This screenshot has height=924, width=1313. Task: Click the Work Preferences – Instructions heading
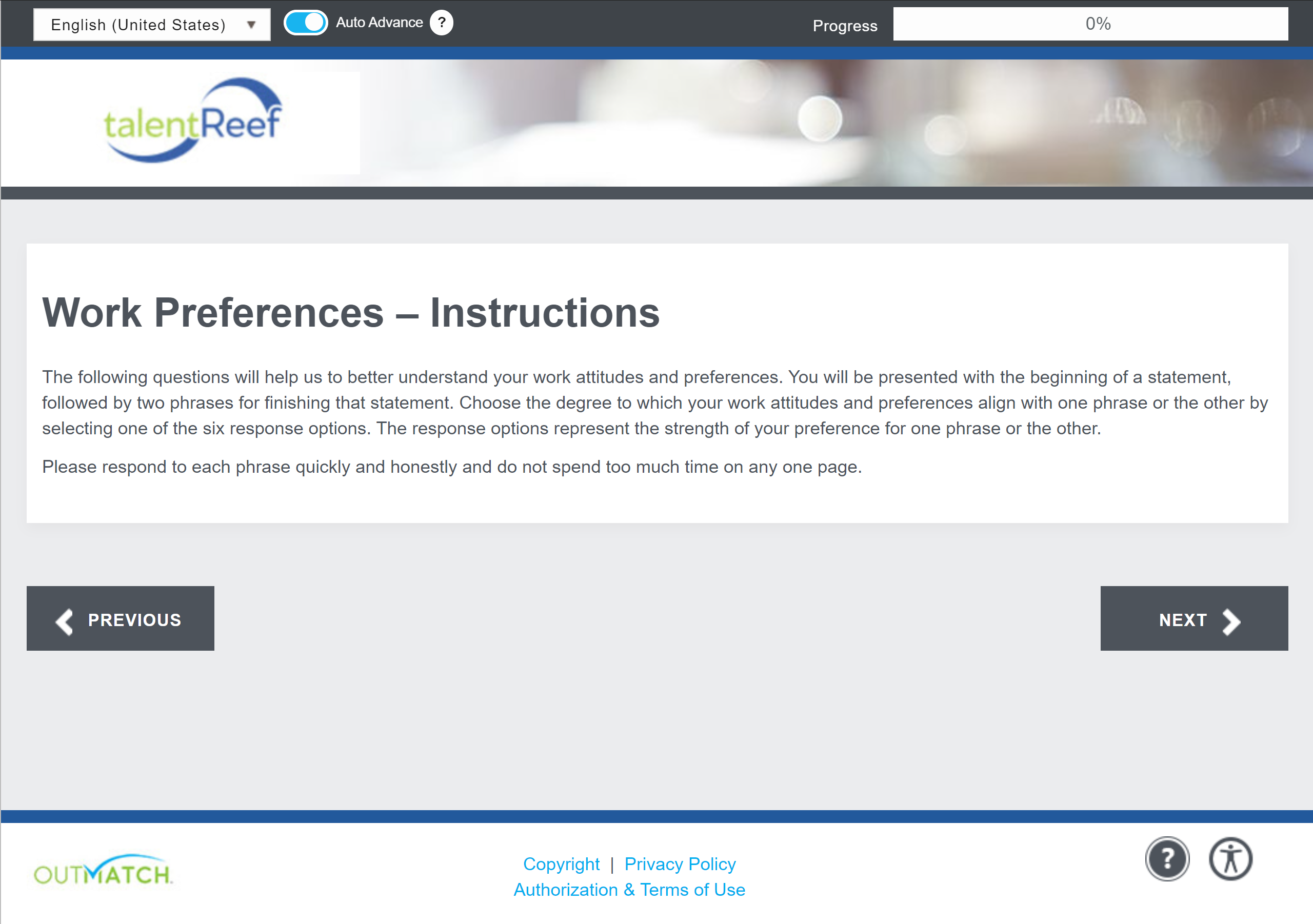pyautogui.click(x=350, y=313)
